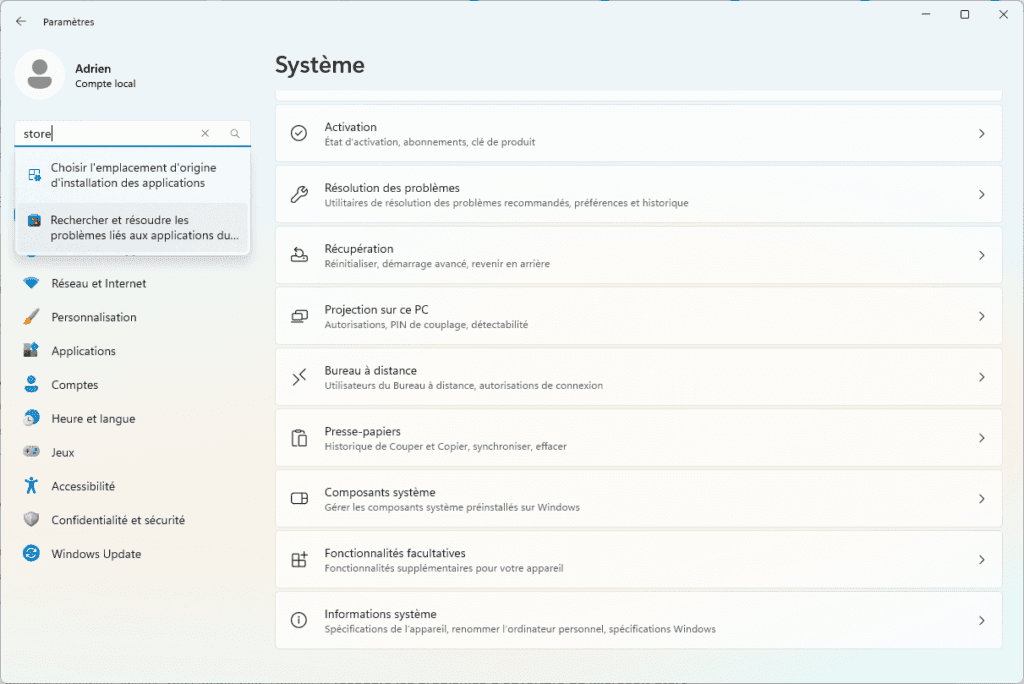Open Résolution des problèmes via its chevron
The image size is (1024, 684).
point(982,194)
